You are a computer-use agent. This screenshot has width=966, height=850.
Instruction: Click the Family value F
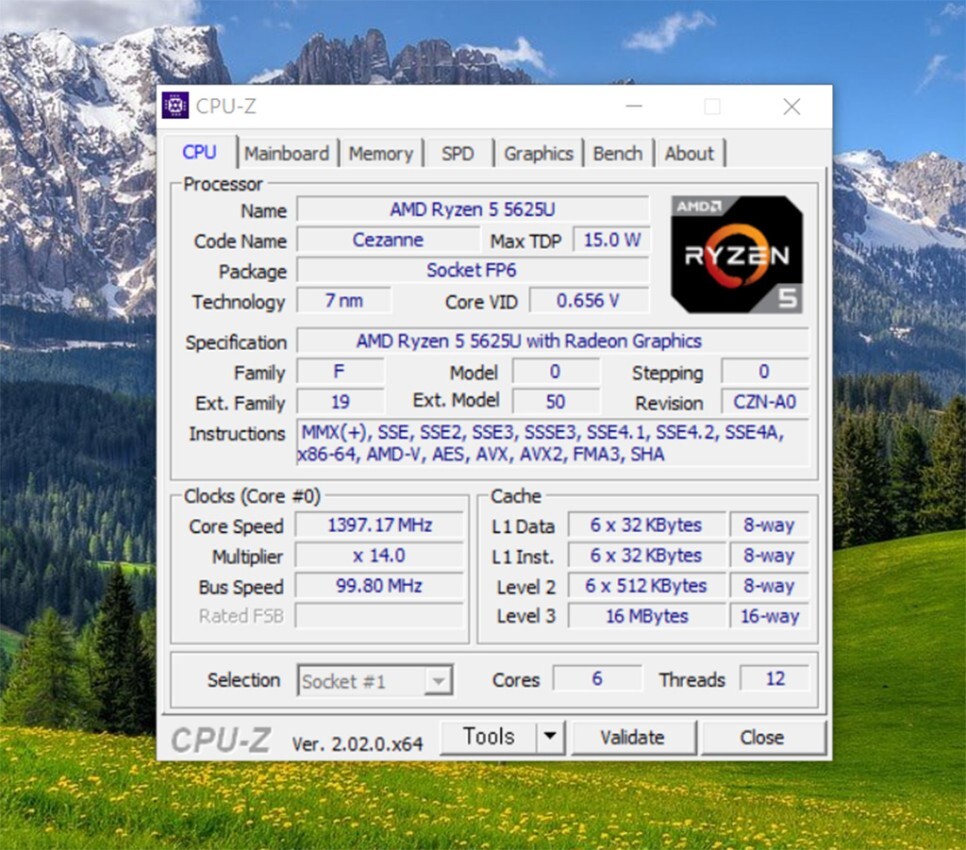point(340,371)
